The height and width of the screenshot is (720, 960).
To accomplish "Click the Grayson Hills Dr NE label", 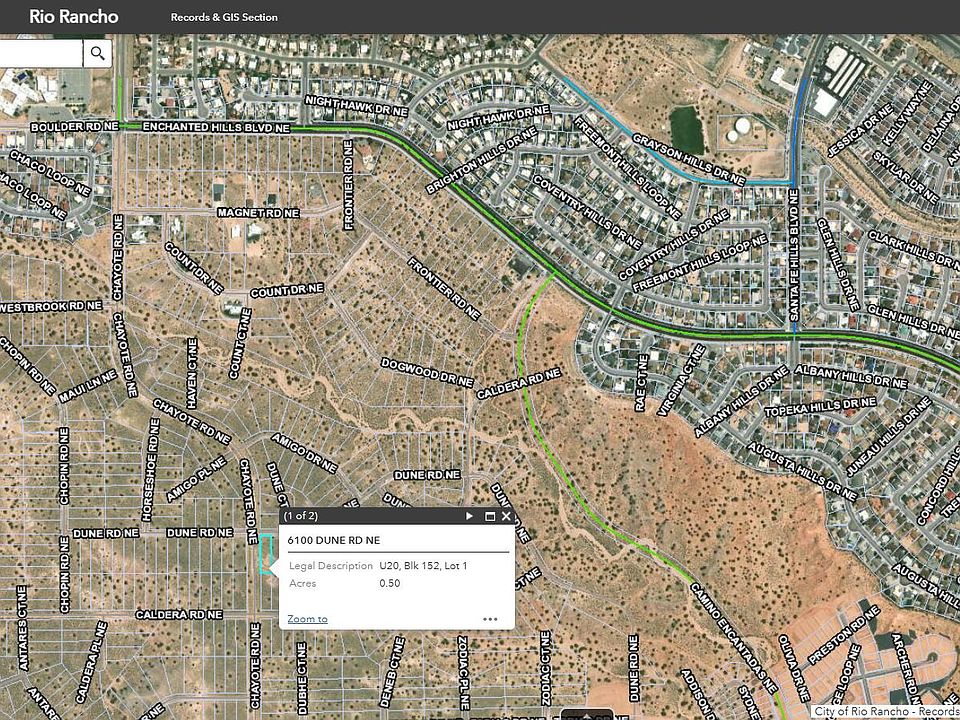I will 690,158.
